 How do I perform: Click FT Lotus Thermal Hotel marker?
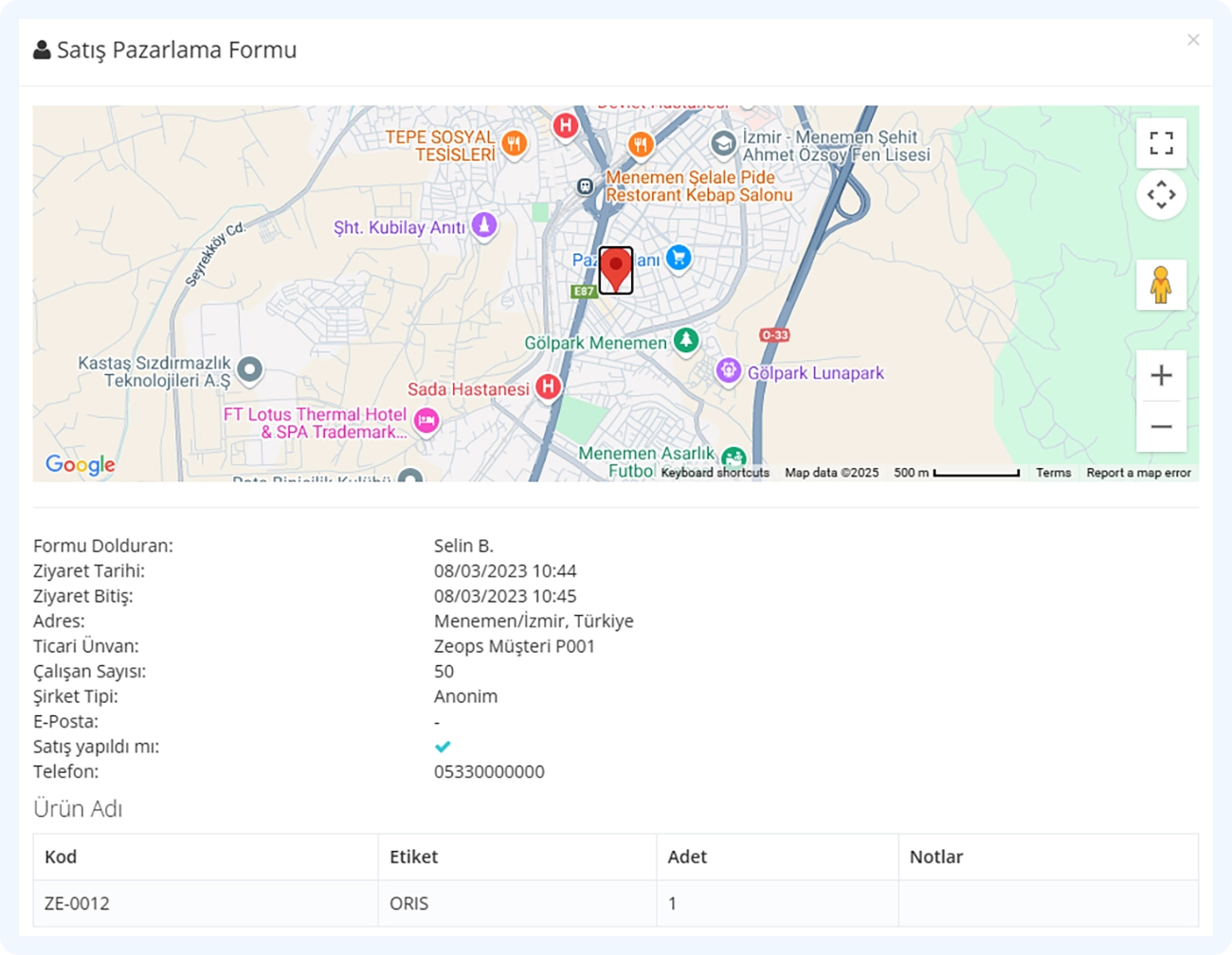tap(426, 420)
